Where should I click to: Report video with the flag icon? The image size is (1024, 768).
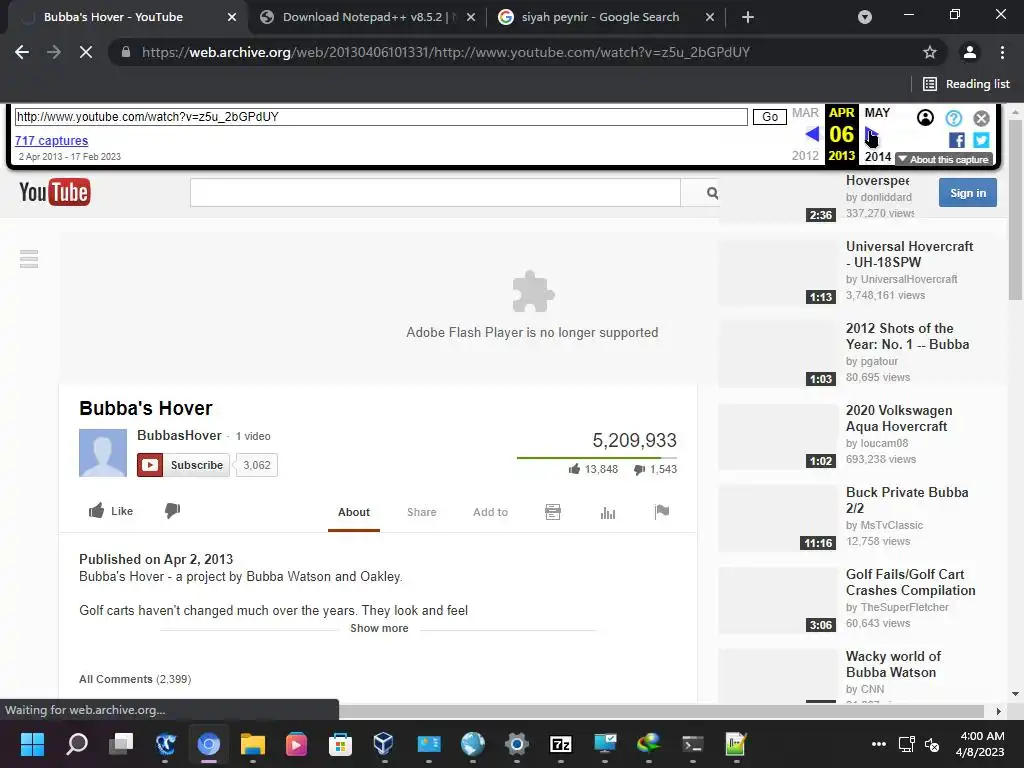tap(662, 511)
